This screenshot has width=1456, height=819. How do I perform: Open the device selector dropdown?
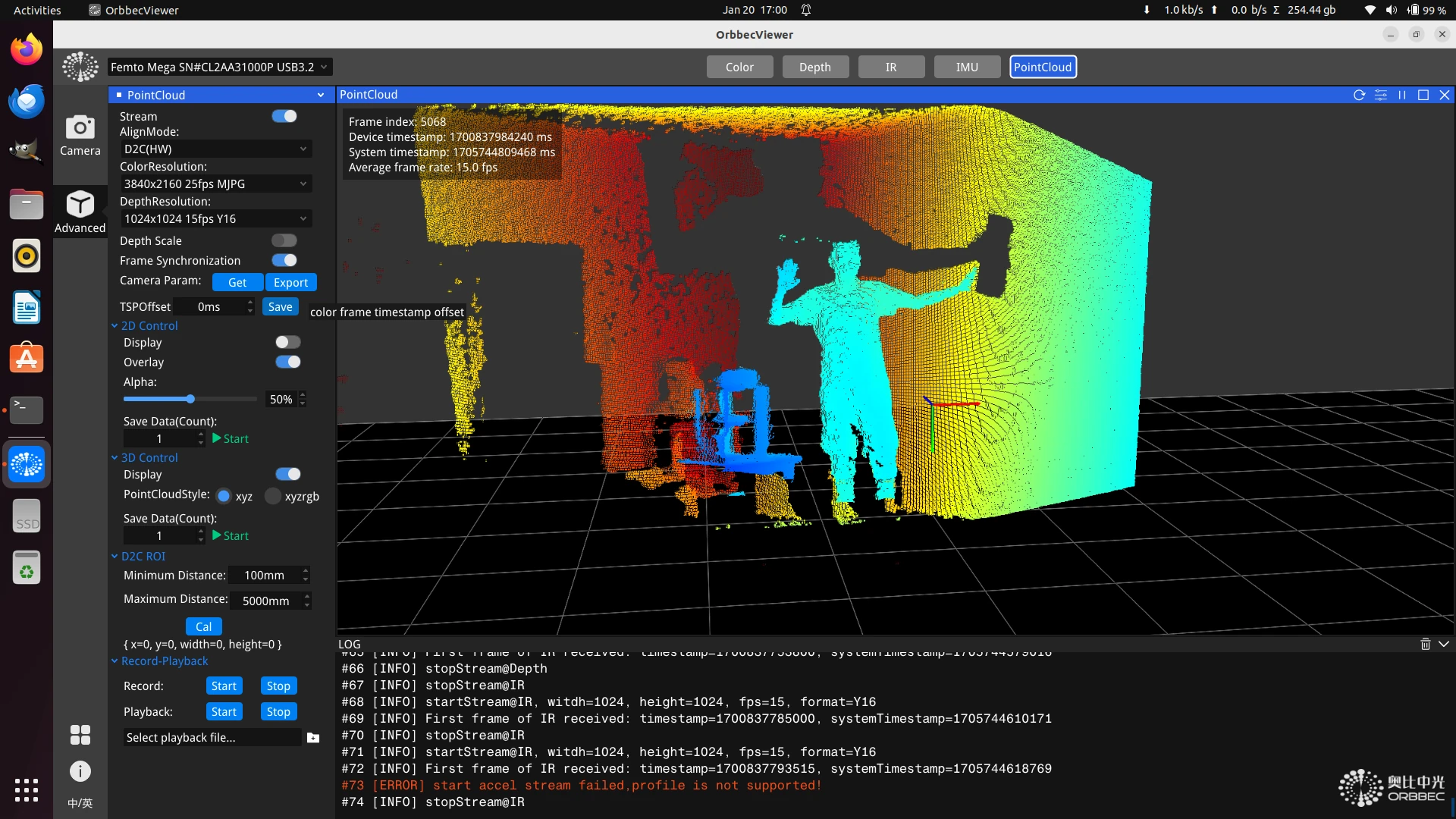220,67
